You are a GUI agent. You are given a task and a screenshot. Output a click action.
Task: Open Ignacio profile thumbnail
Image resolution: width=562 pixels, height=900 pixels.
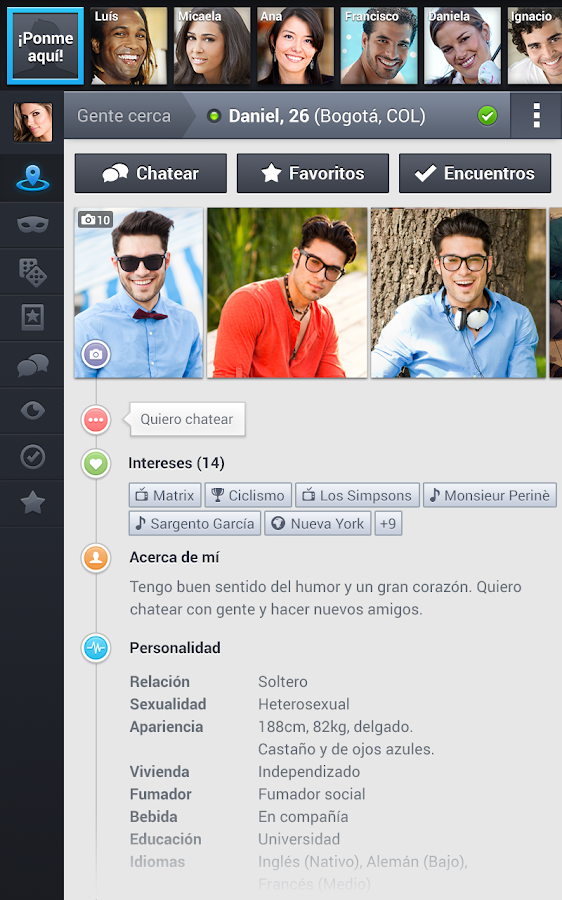point(535,46)
